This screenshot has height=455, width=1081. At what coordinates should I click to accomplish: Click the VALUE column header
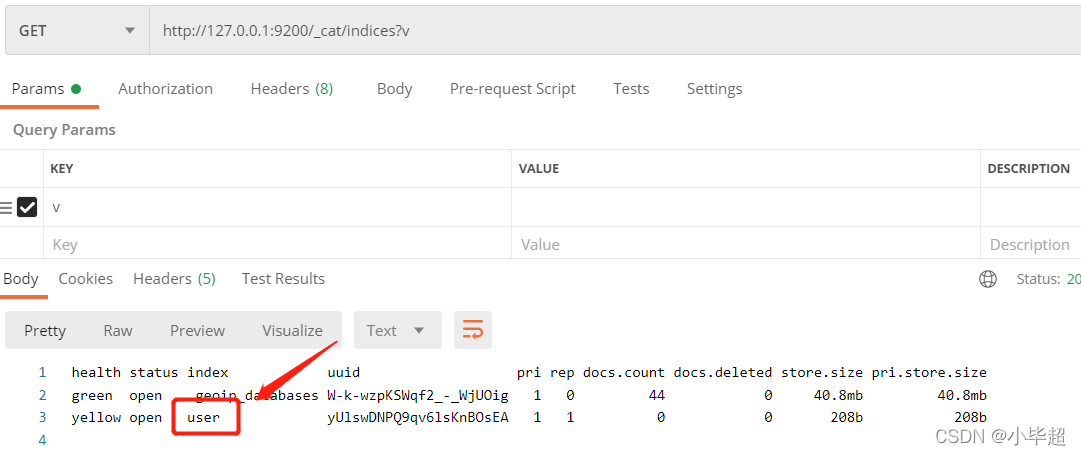539,169
